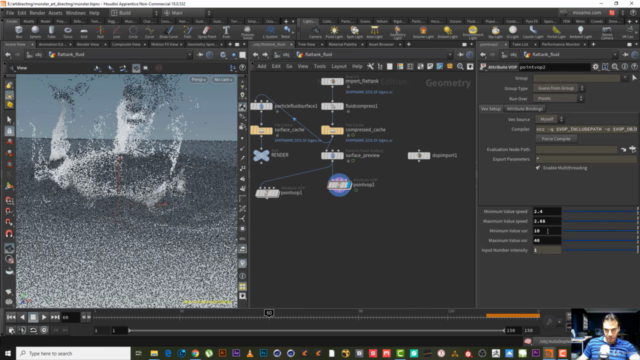This screenshot has height=360, width=640.
Task: Open the network editor Layout menu
Action: pos(339,67)
